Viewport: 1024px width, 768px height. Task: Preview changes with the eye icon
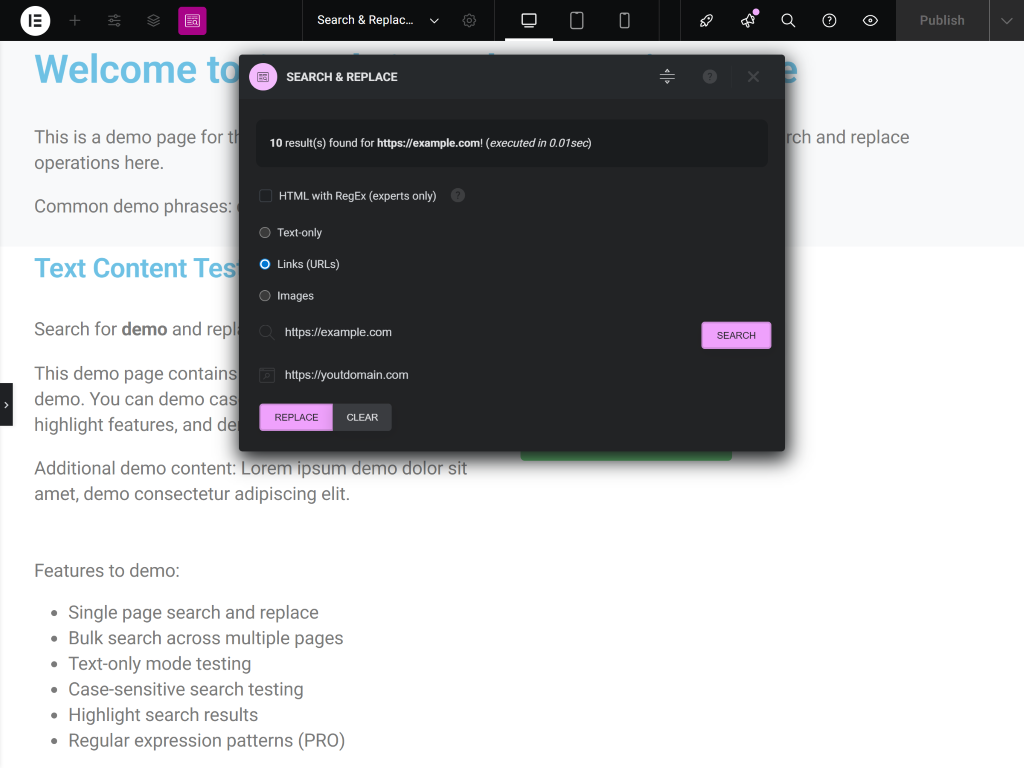[869, 20]
